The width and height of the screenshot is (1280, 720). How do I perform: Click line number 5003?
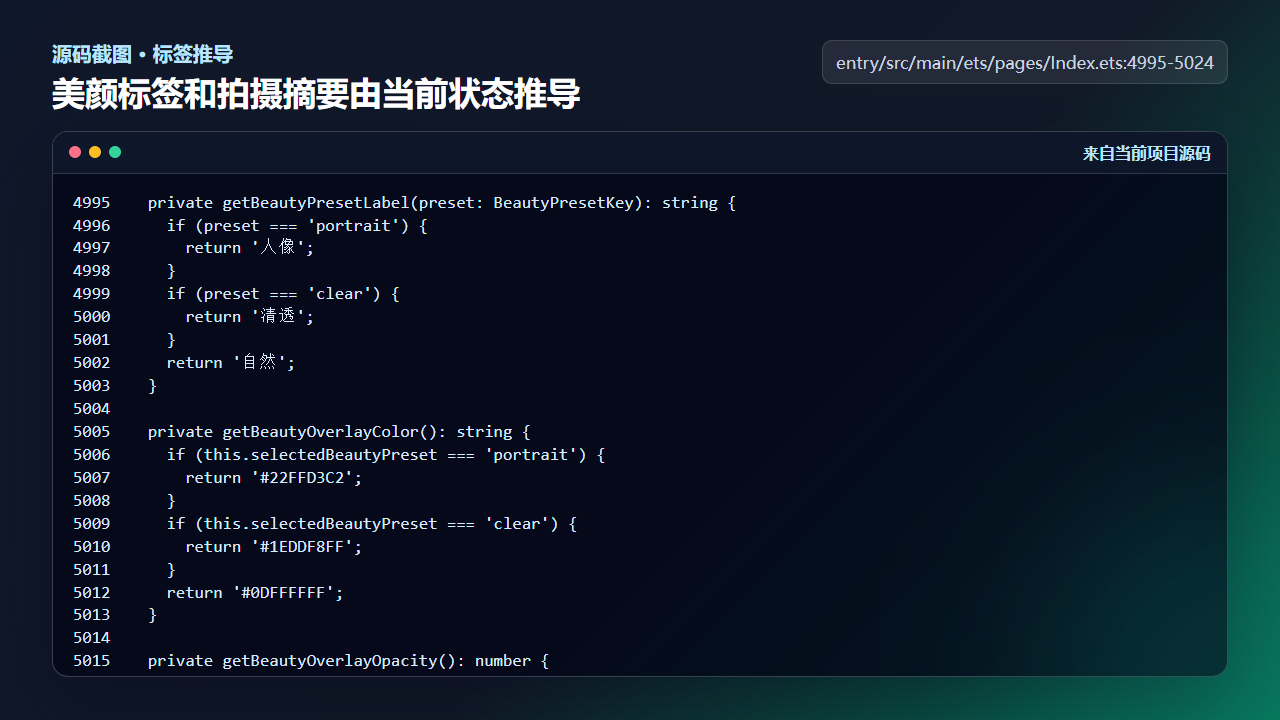point(92,386)
